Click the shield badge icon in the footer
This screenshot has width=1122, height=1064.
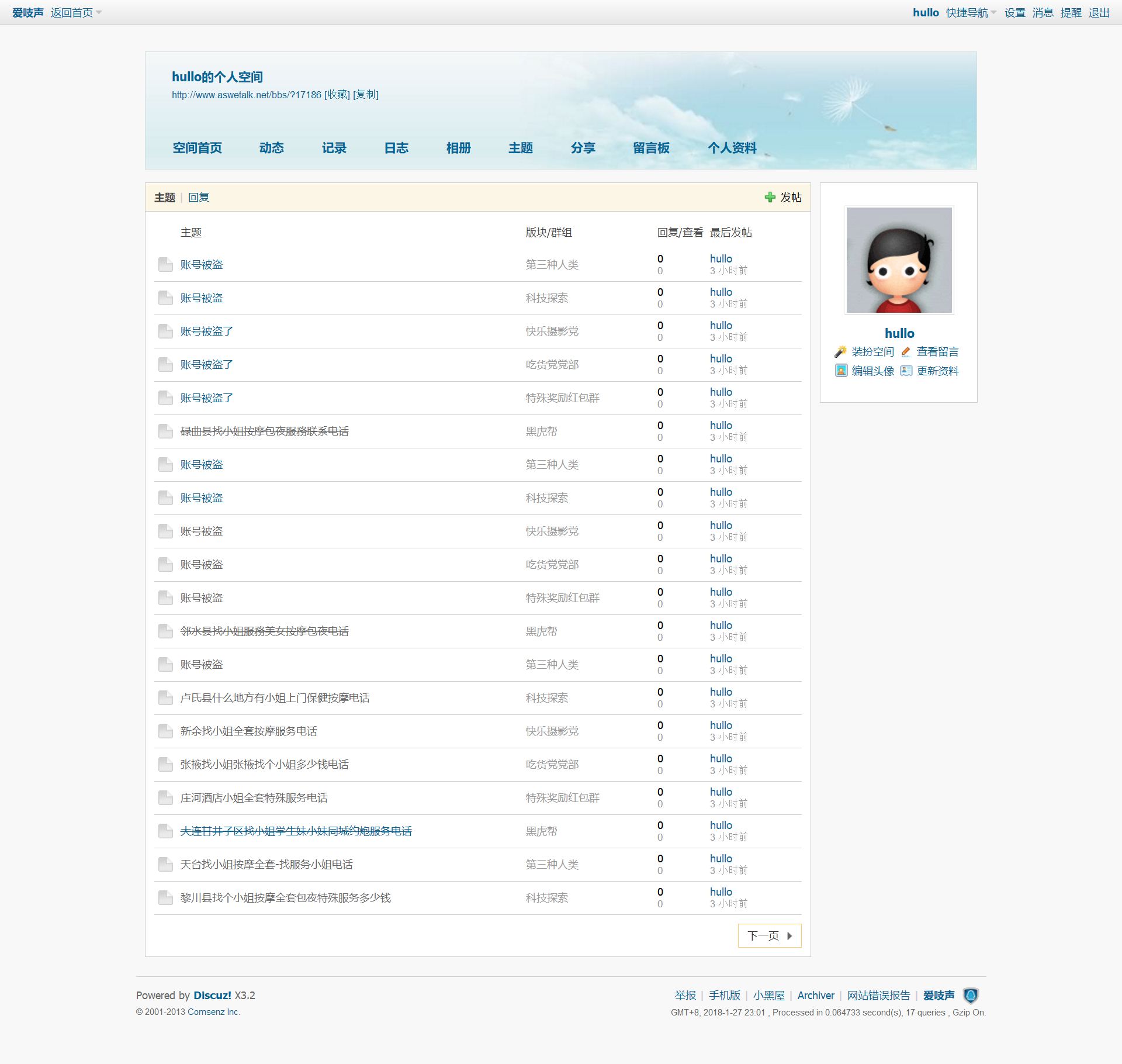click(x=971, y=995)
